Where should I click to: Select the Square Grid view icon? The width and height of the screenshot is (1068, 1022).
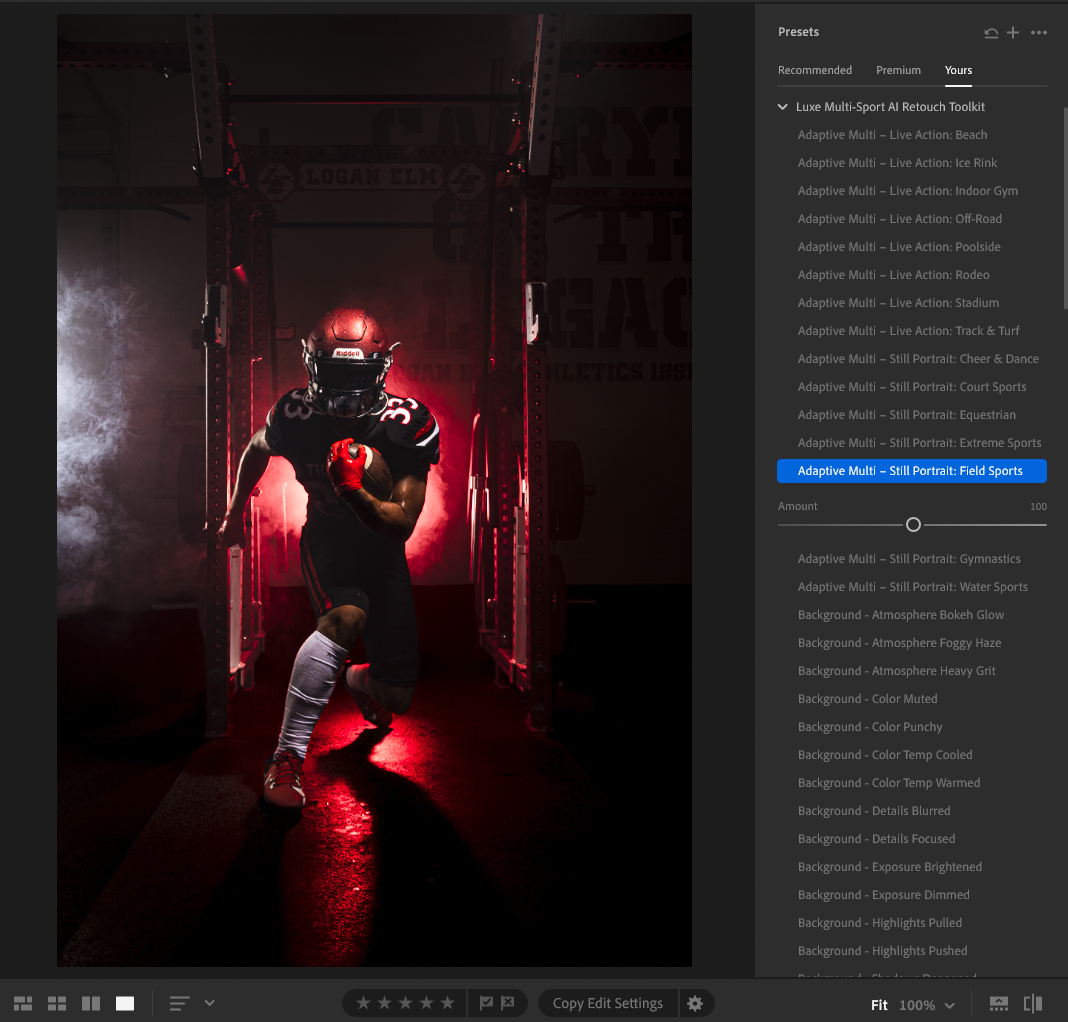pyautogui.click(x=56, y=1003)
